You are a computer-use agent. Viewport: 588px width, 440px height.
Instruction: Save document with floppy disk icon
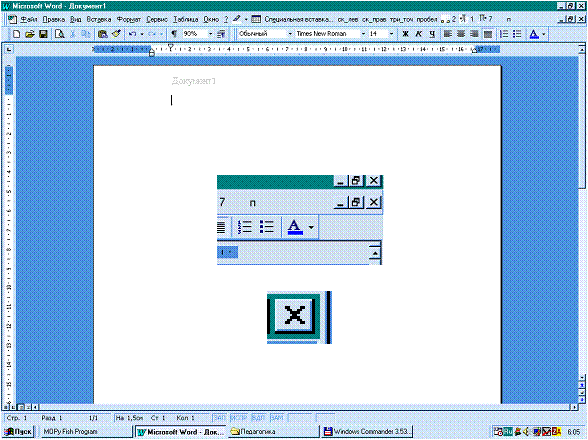[43, 34]
